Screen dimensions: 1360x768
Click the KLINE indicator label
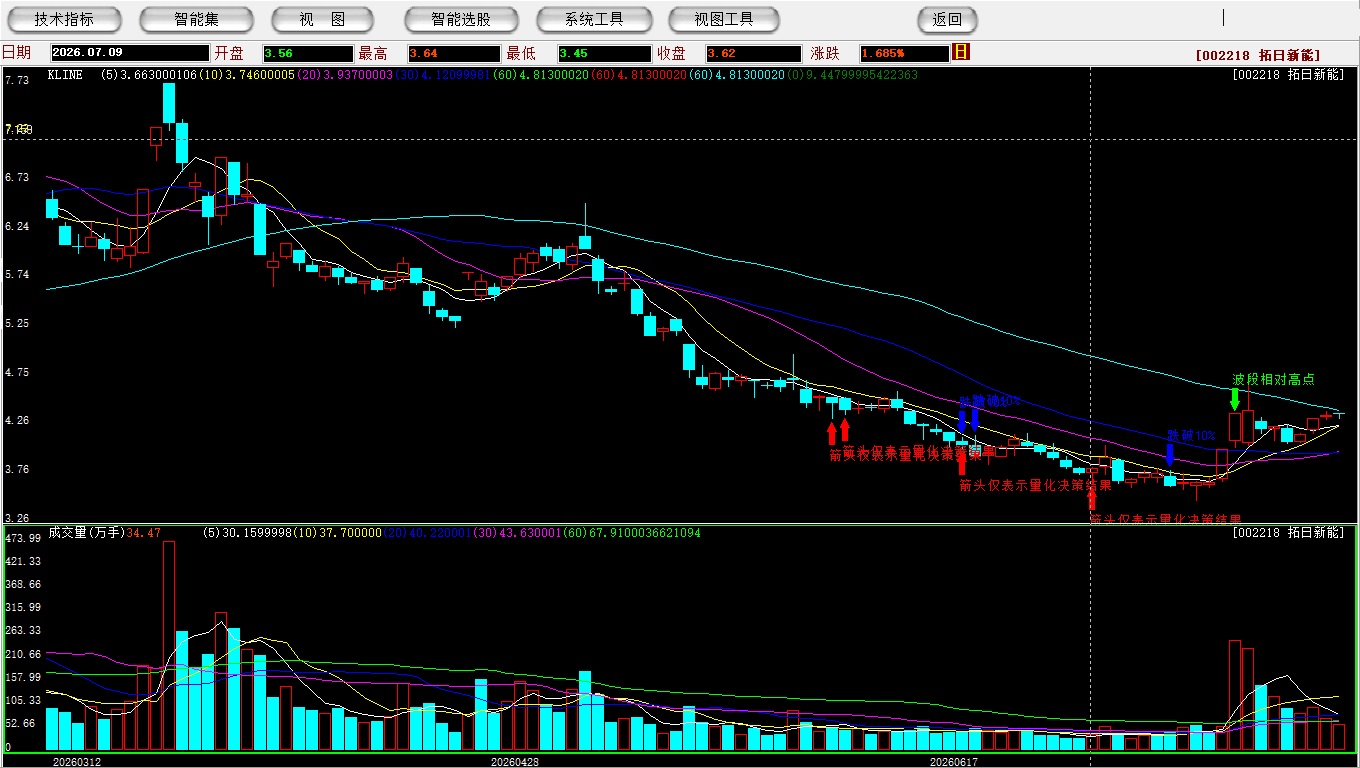pos(65,75)
